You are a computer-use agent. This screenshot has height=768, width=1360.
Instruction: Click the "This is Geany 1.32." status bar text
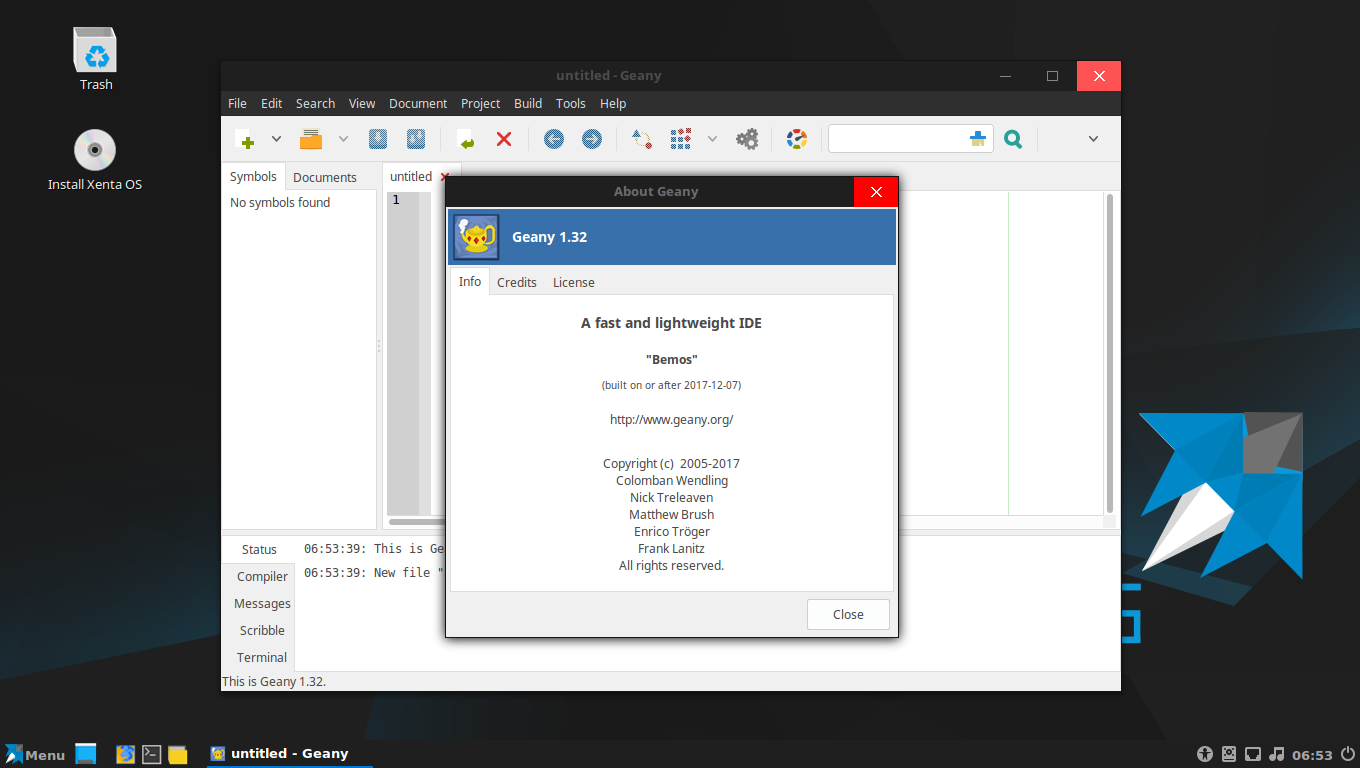click(x=274, y=681)
